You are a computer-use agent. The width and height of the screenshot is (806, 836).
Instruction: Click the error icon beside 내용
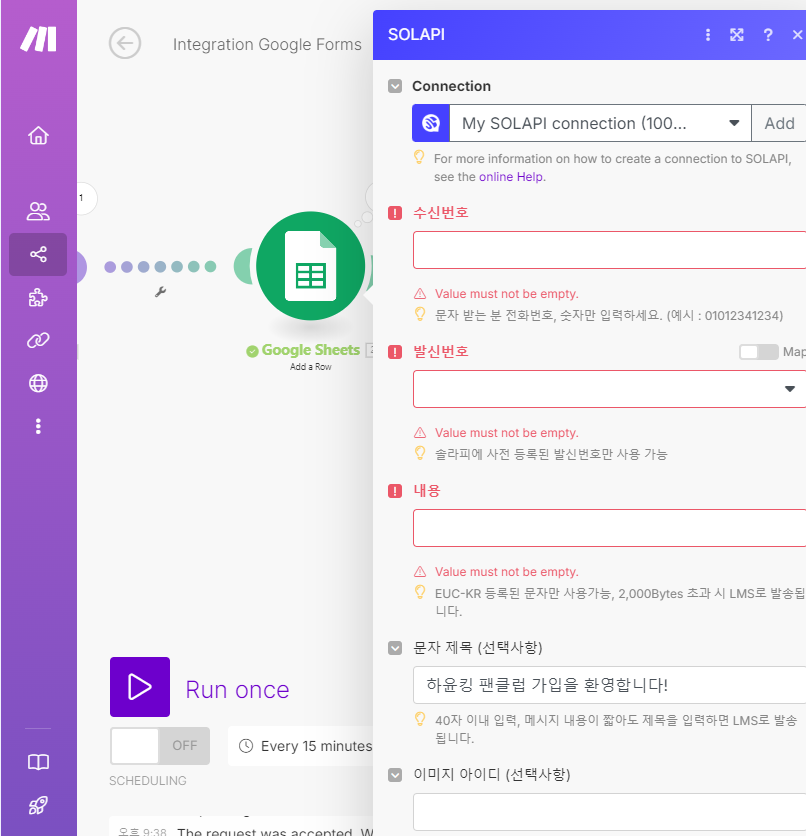395,491
